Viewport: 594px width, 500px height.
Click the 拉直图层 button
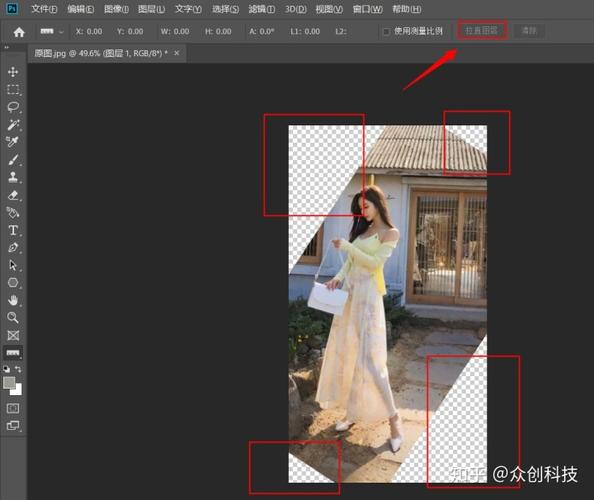point(481,31)
